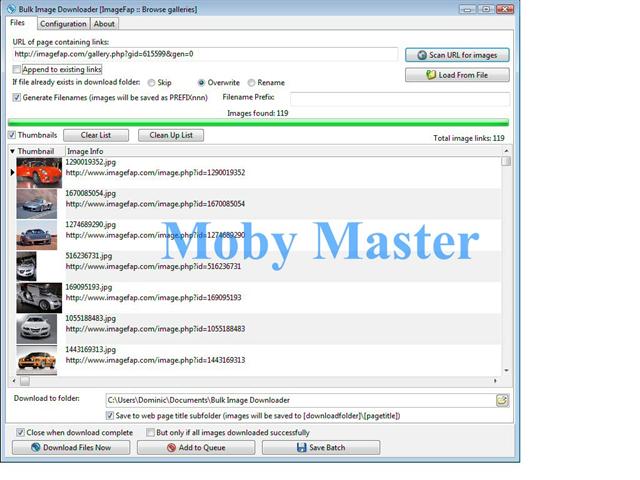Click link text ending id=1055188483
The height and width of the screenshot is (480, 640).
(155, 329)
